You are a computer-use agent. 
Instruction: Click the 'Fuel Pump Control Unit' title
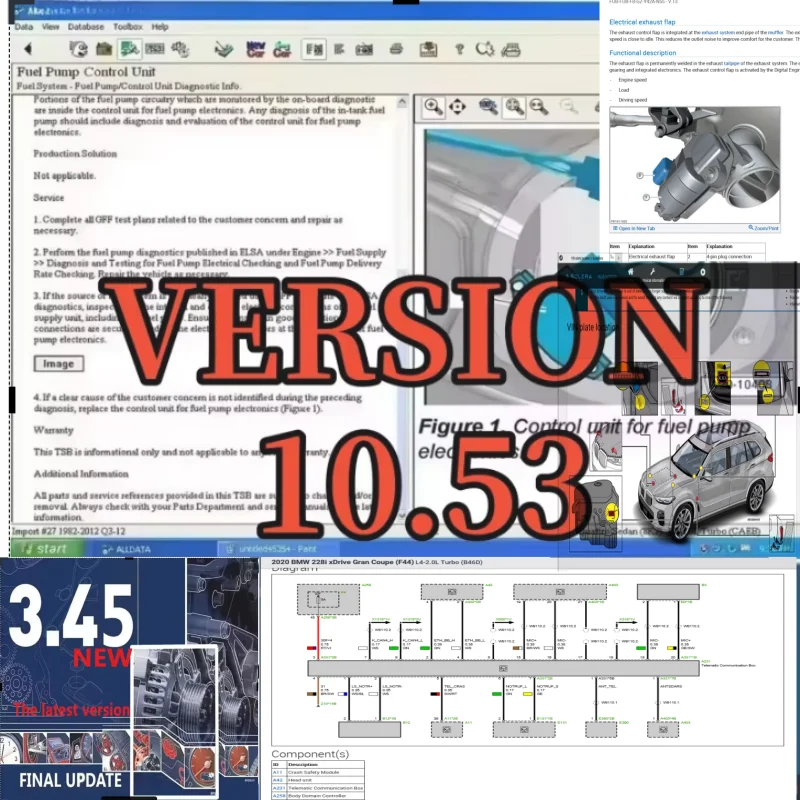pyautogui.click(x=86, y=72)
